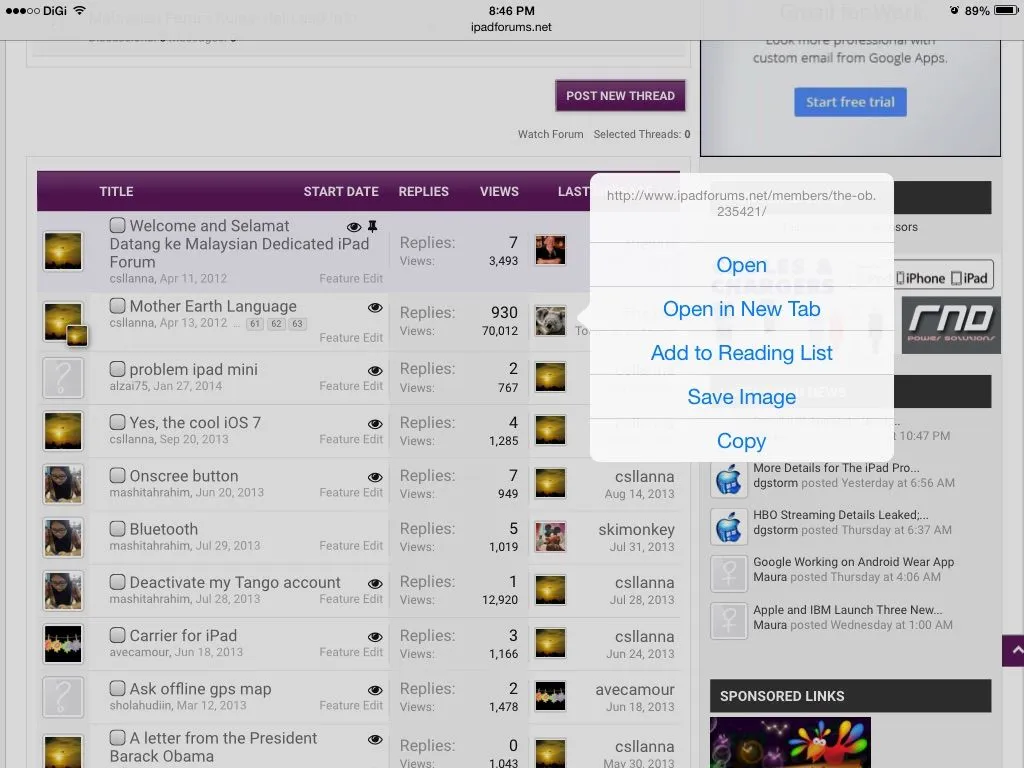This screenshot has height=768, width=1024.
Task: Click the RND Power Solutions logo
Action: tap(950, 324)
